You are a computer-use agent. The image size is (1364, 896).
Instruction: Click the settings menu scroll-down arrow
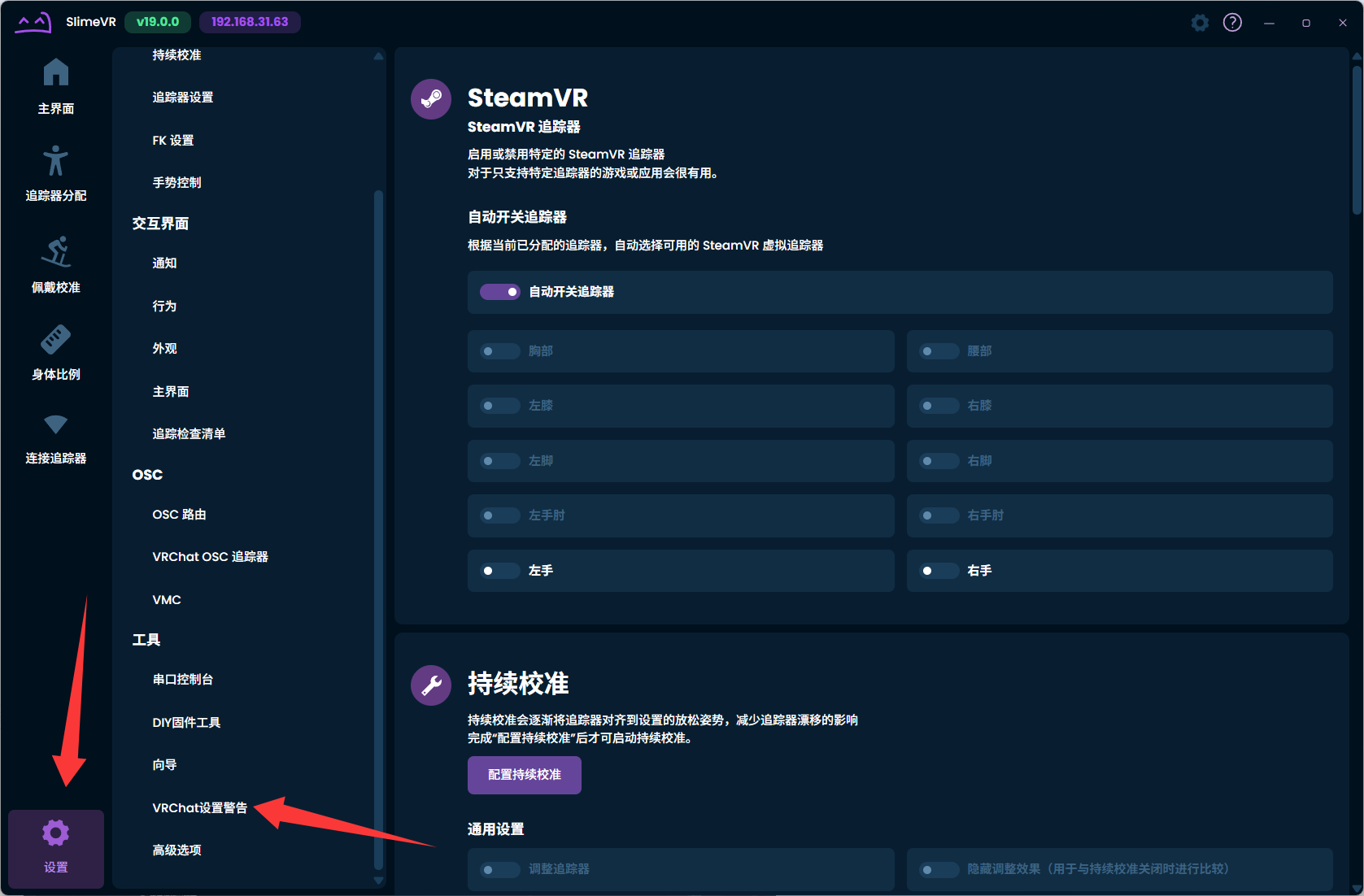click(x=378, y=880)
